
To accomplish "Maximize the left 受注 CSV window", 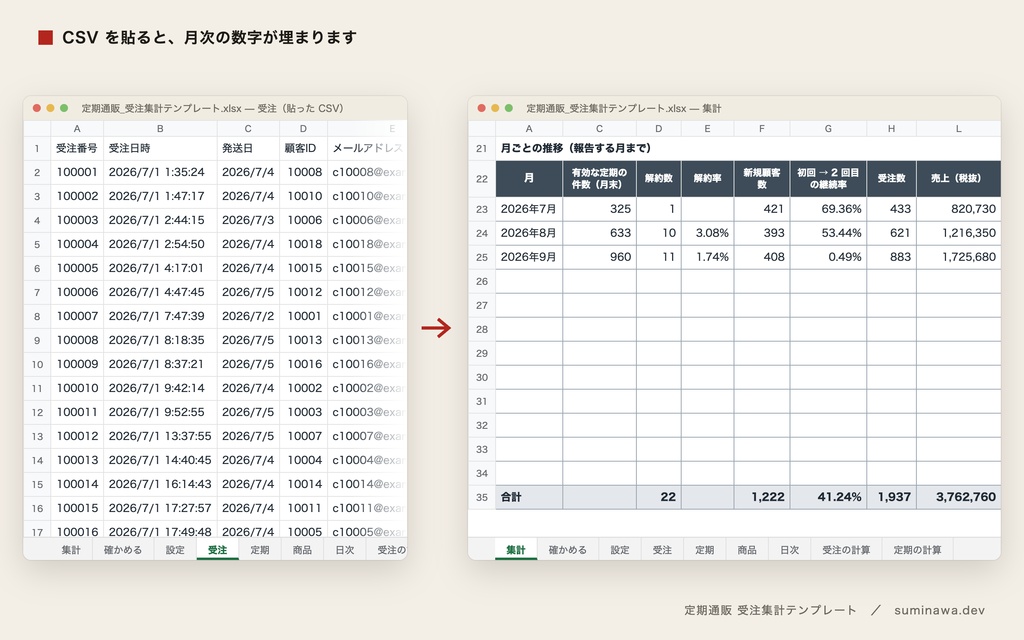I will coord(64,108).
